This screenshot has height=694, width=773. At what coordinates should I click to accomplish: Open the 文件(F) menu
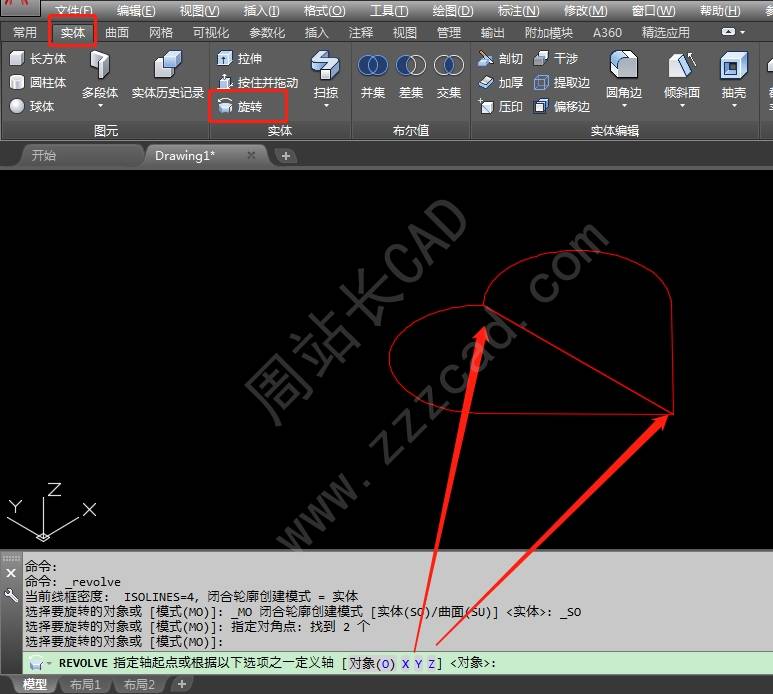coord(74,10)
